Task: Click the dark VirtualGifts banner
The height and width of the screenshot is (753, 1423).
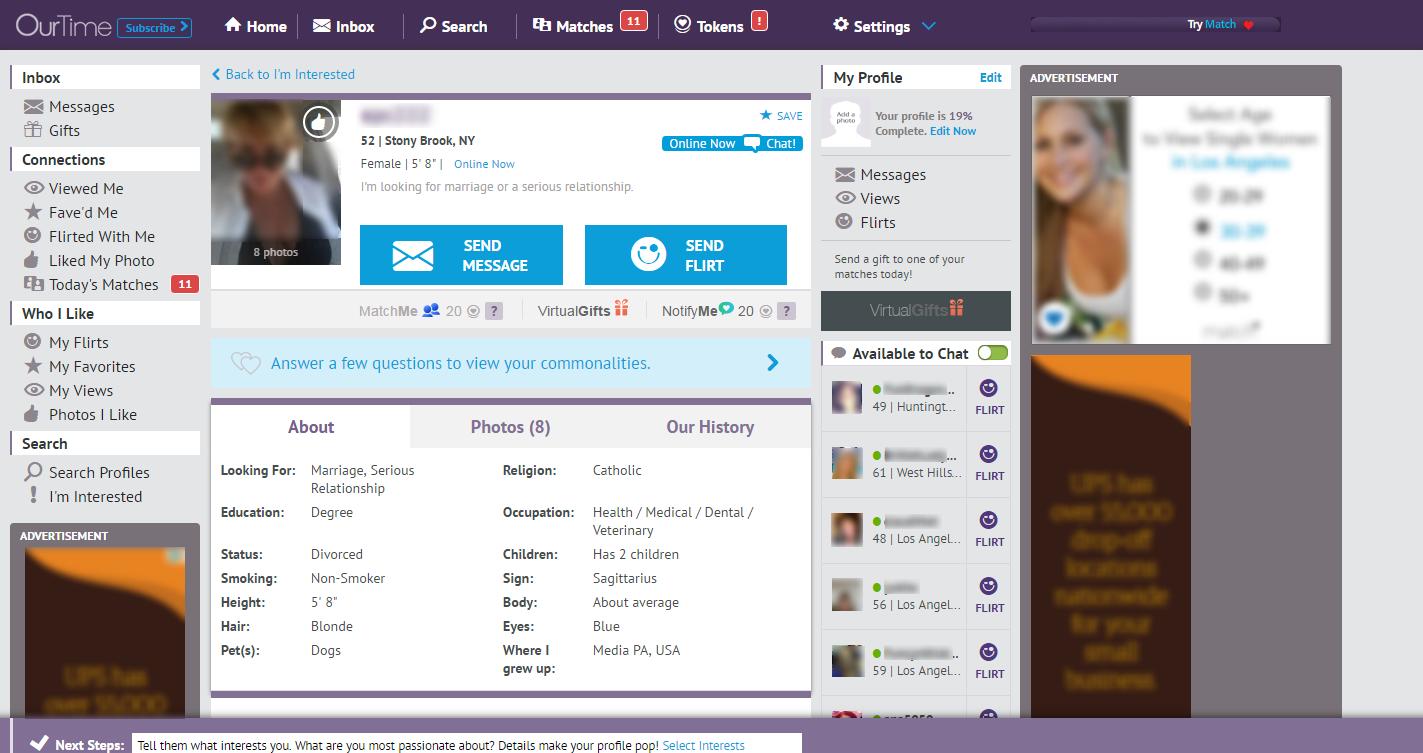Action: (x=916, y=310)
